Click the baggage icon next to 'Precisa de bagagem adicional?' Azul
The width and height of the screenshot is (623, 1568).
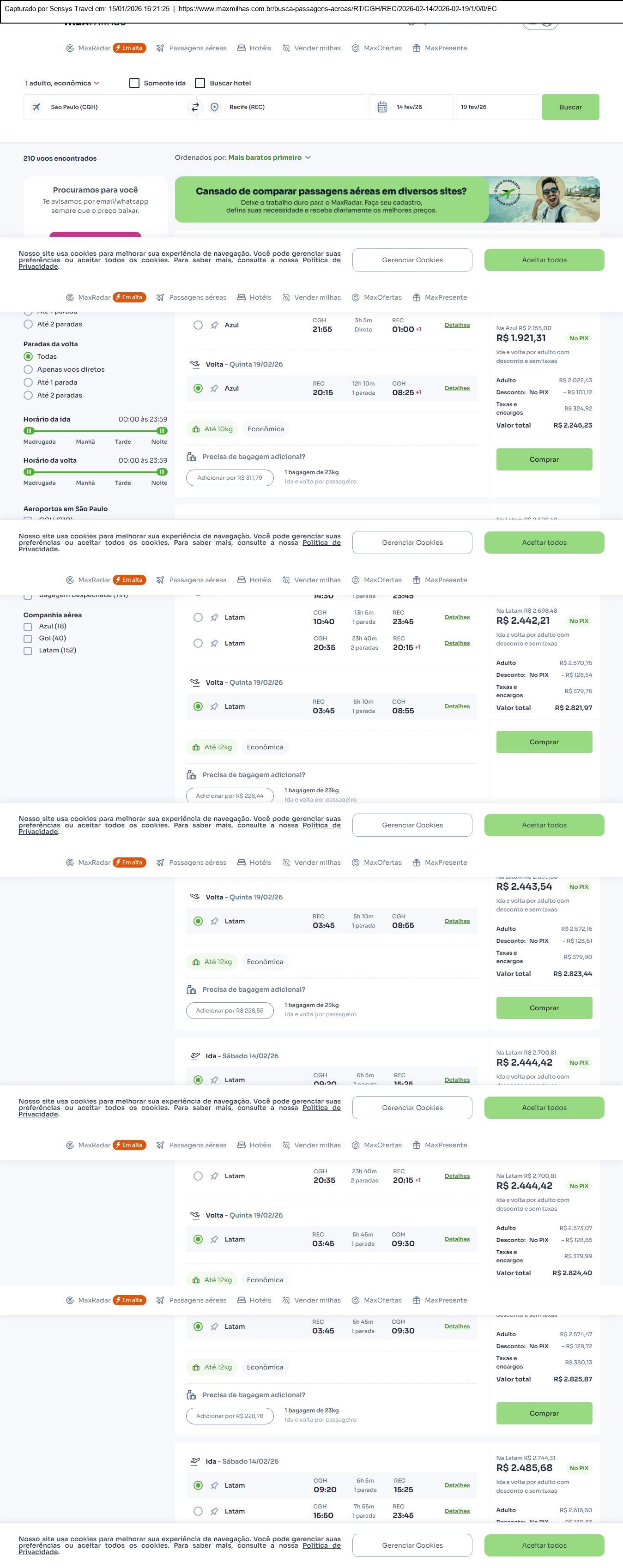pos(191,457)
